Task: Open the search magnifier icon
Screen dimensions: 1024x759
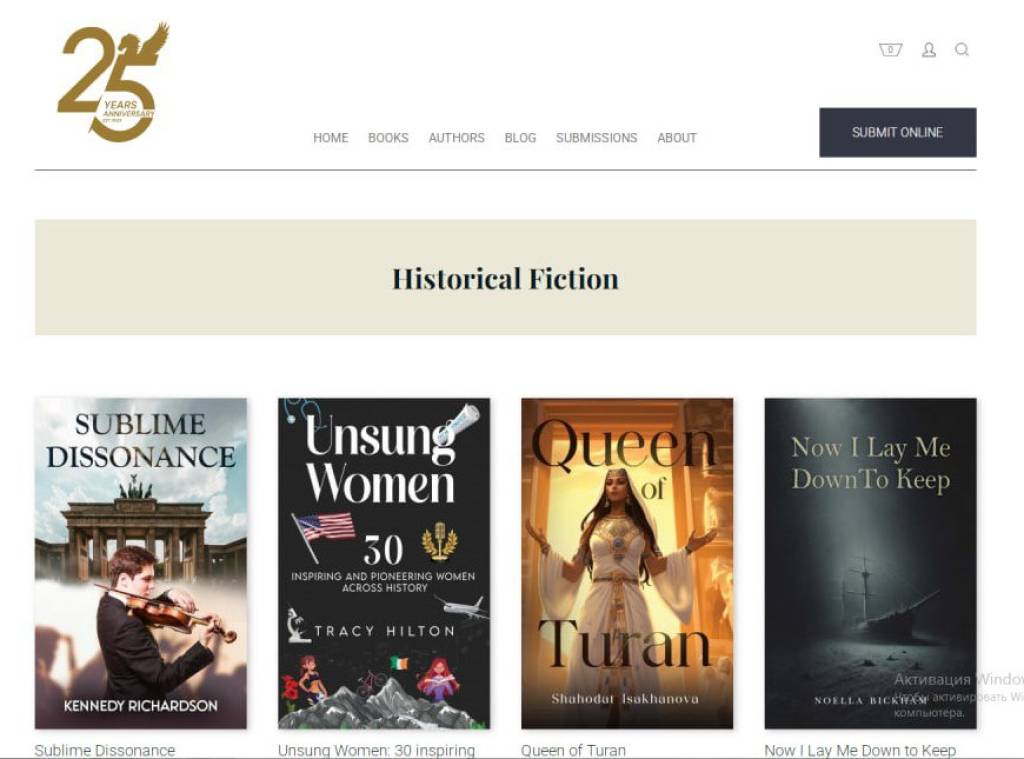Action: tap(961, 50)
